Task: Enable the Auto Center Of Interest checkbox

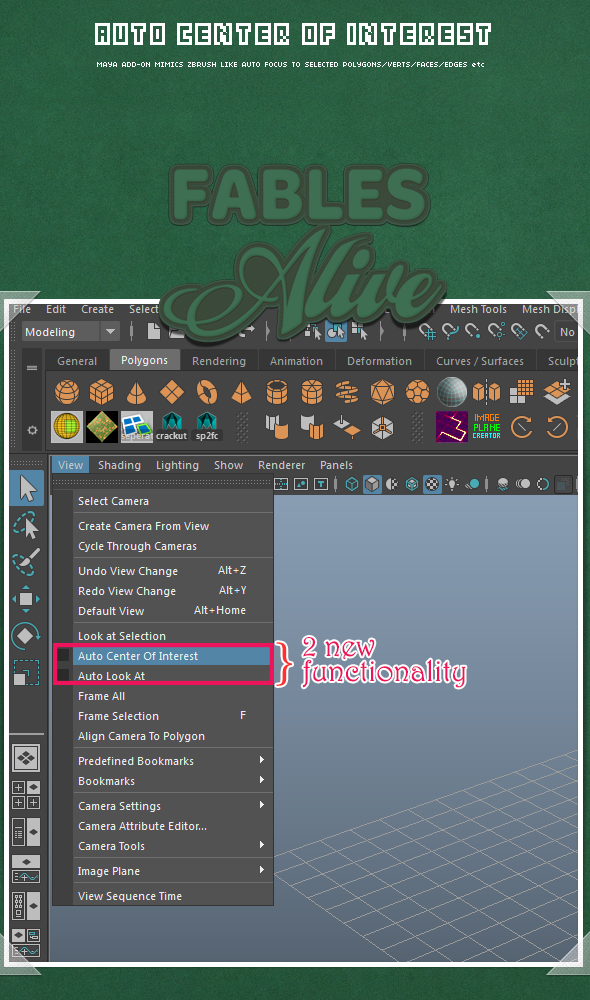Action: (63, 655)
